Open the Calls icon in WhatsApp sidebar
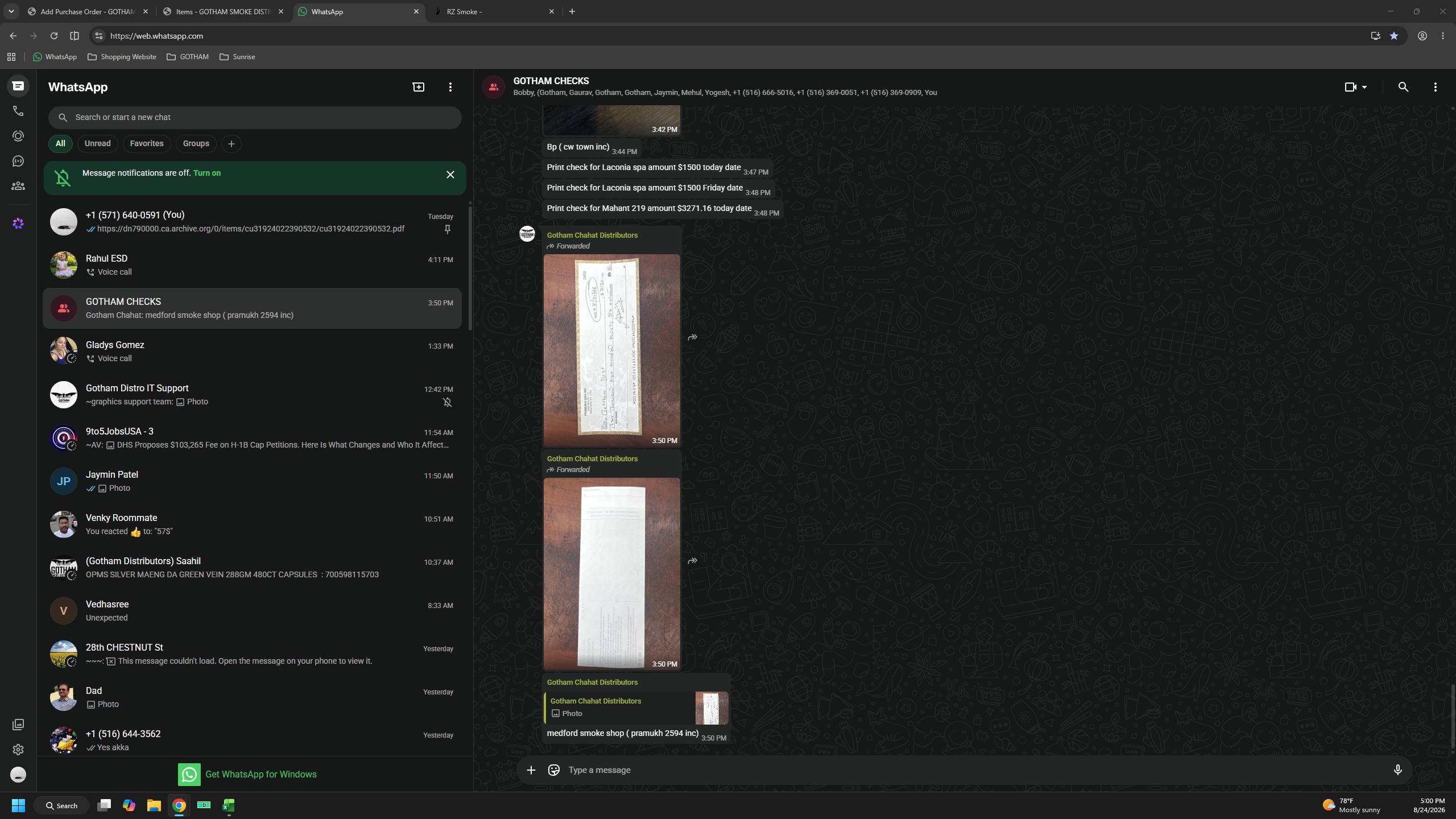The width and height of the screenshot is (1456, 819). pyautogui.click(x=18, y=111)
